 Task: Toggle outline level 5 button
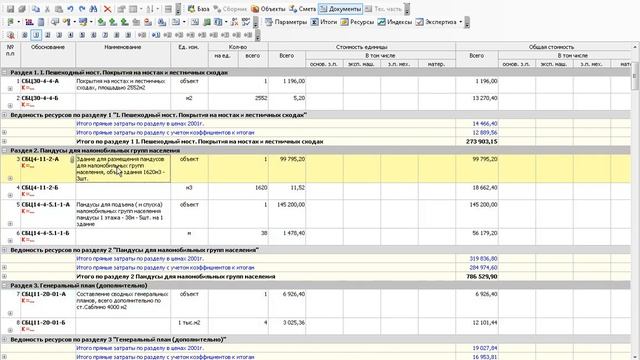82,35
